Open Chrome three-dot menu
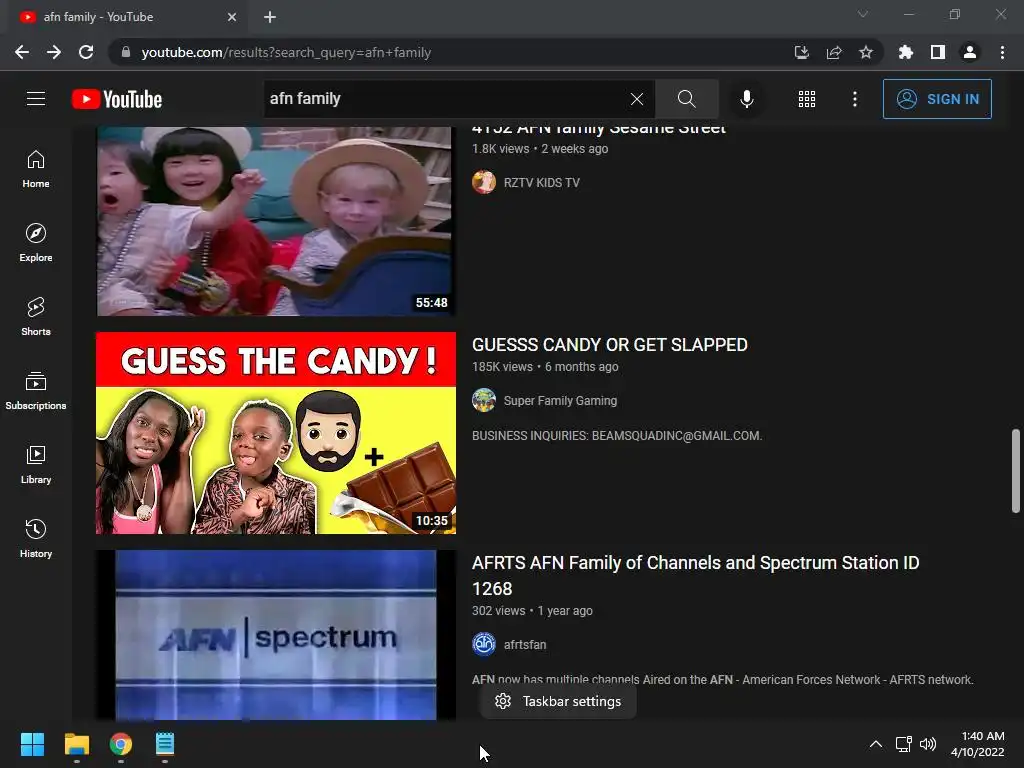The image size is (1024, 768). coord(1002,52)
